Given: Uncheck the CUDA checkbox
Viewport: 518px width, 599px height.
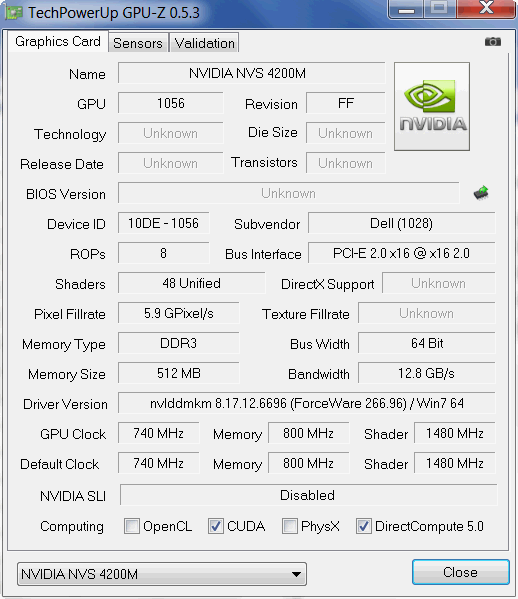Looking at the screenshot, I should pyautogui.click(x=216, y=526).
